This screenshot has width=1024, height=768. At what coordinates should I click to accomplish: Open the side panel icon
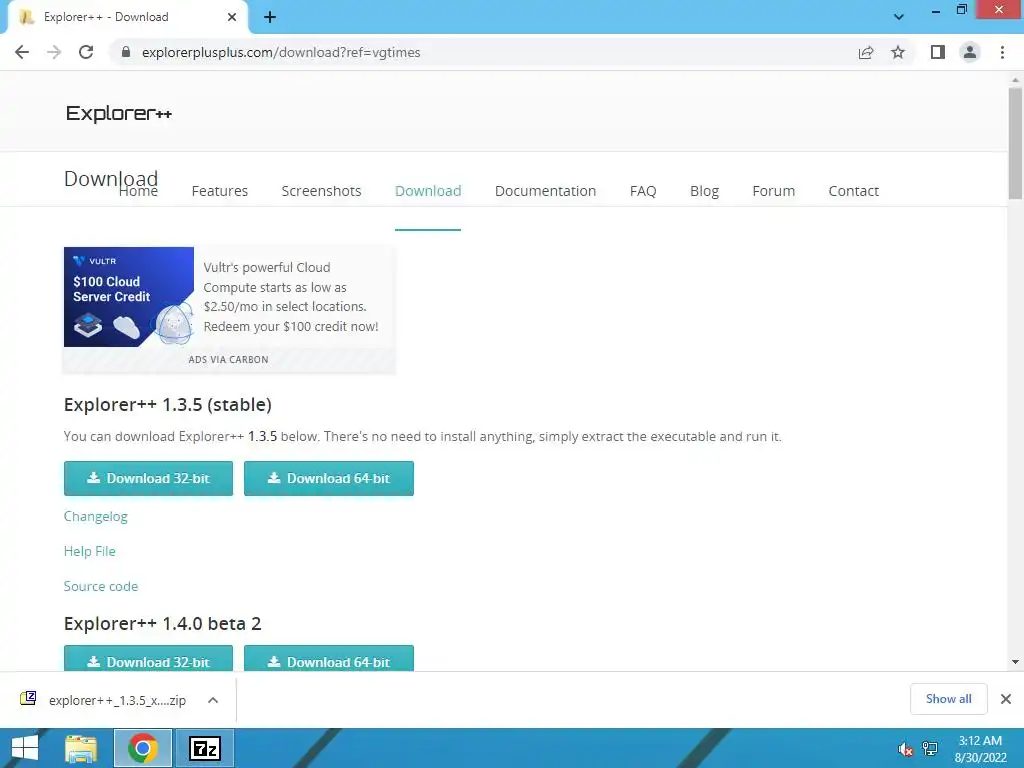(x=938, y=52)
